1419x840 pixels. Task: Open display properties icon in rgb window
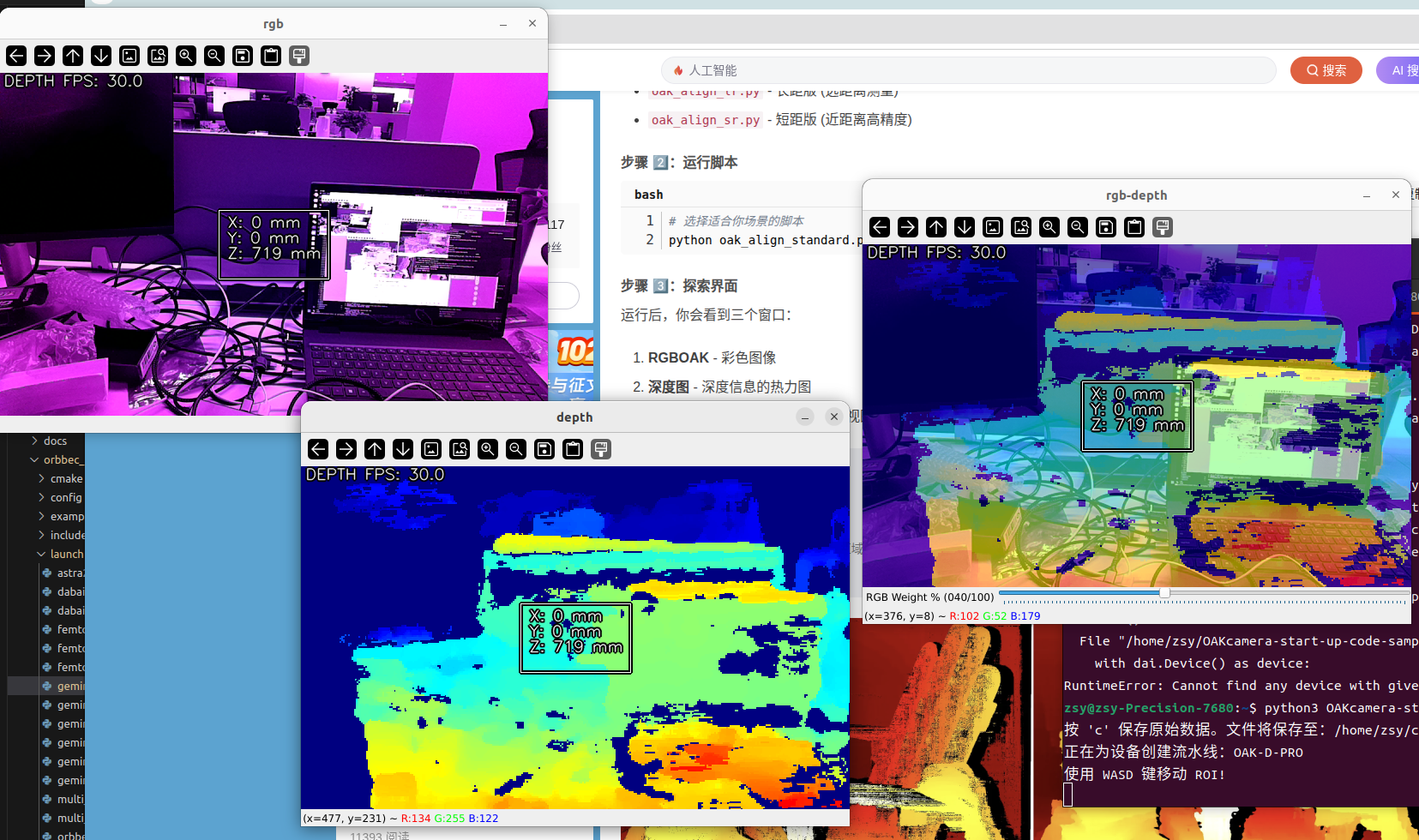click(x=299, y=56)
